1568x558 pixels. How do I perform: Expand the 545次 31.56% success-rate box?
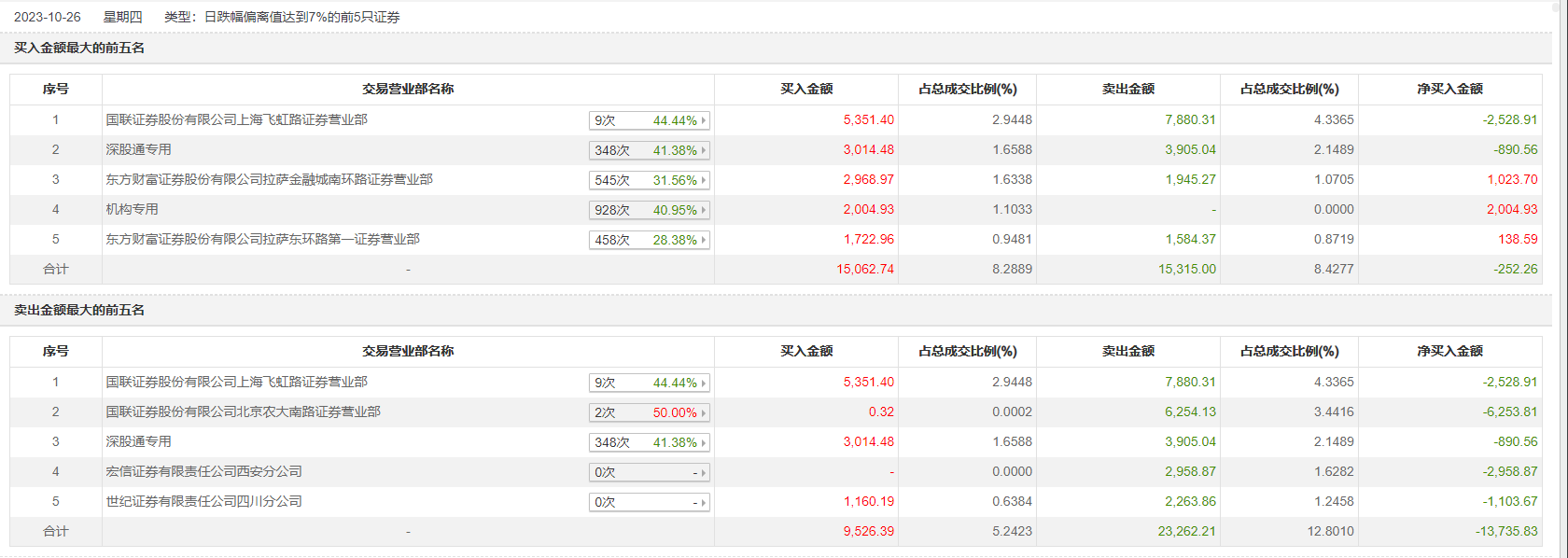click(x=650, y=180)
